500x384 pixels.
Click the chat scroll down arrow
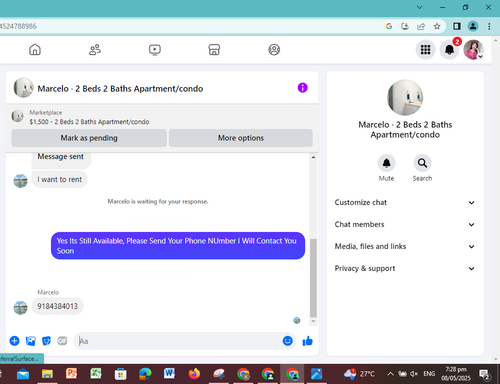(313, 321)
